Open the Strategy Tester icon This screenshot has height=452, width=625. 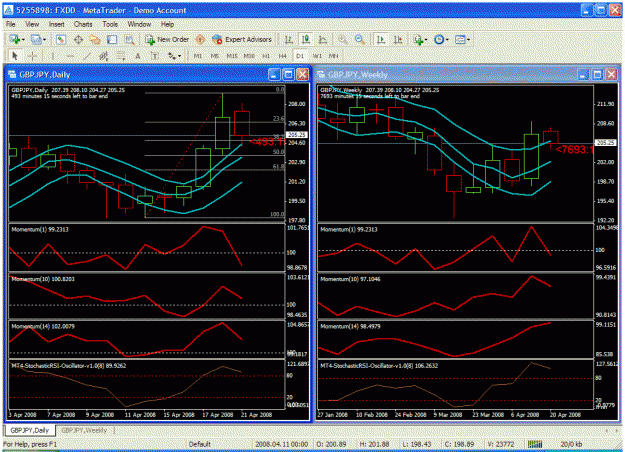pos(129,39)
